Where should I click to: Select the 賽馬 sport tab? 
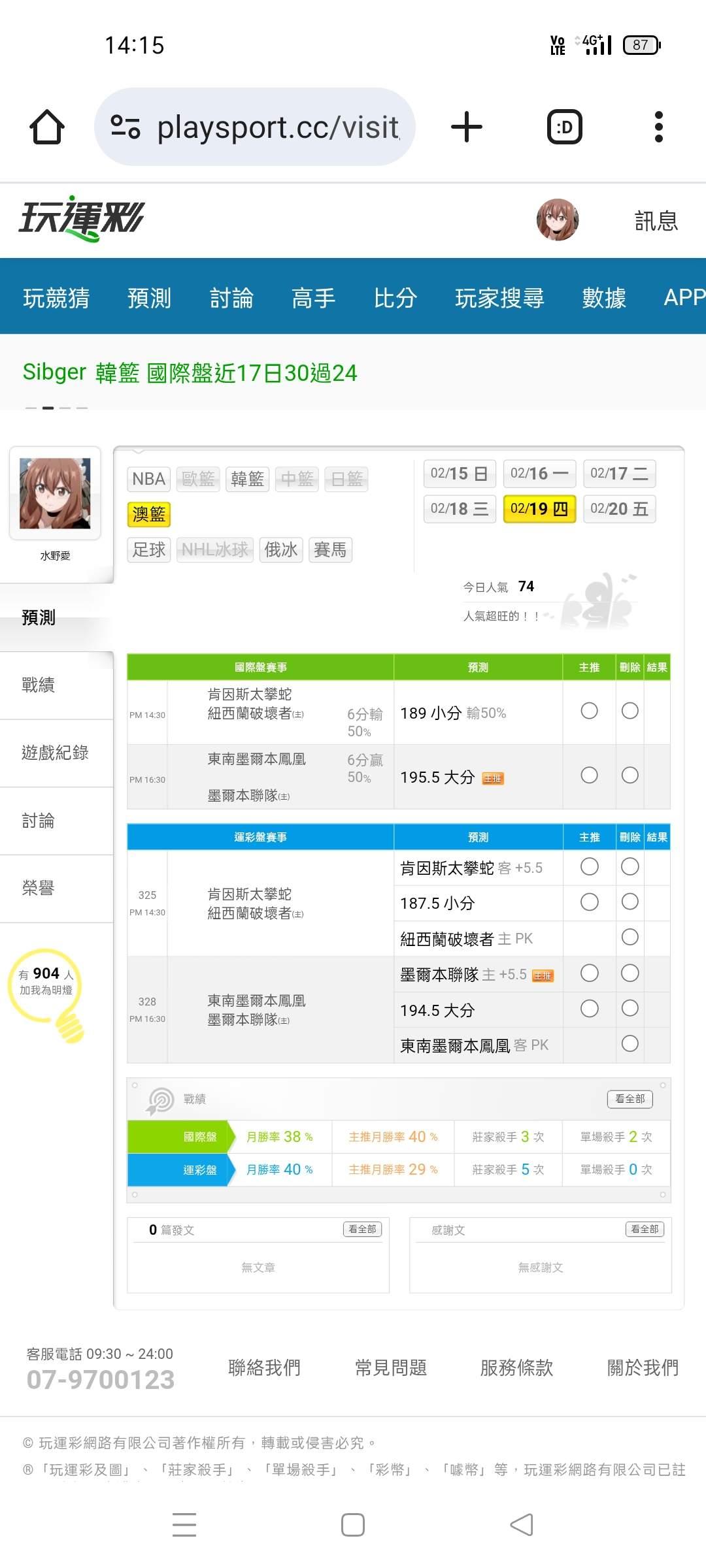(x=330, y=549)
